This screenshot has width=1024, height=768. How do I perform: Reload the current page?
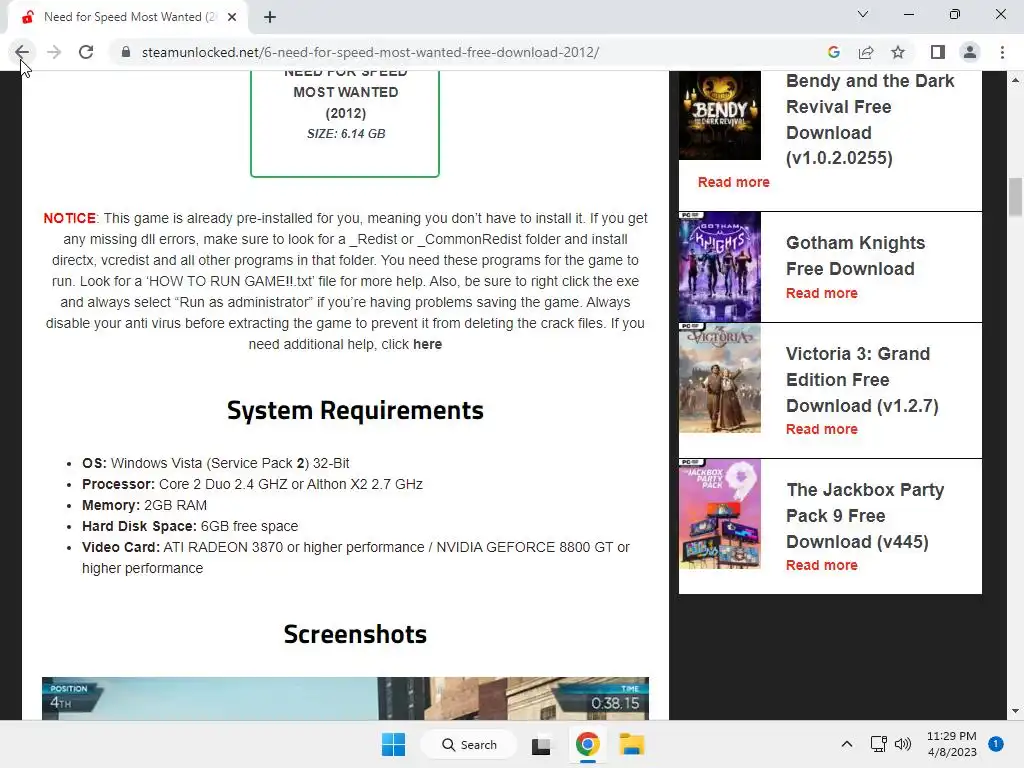[86, 52]
